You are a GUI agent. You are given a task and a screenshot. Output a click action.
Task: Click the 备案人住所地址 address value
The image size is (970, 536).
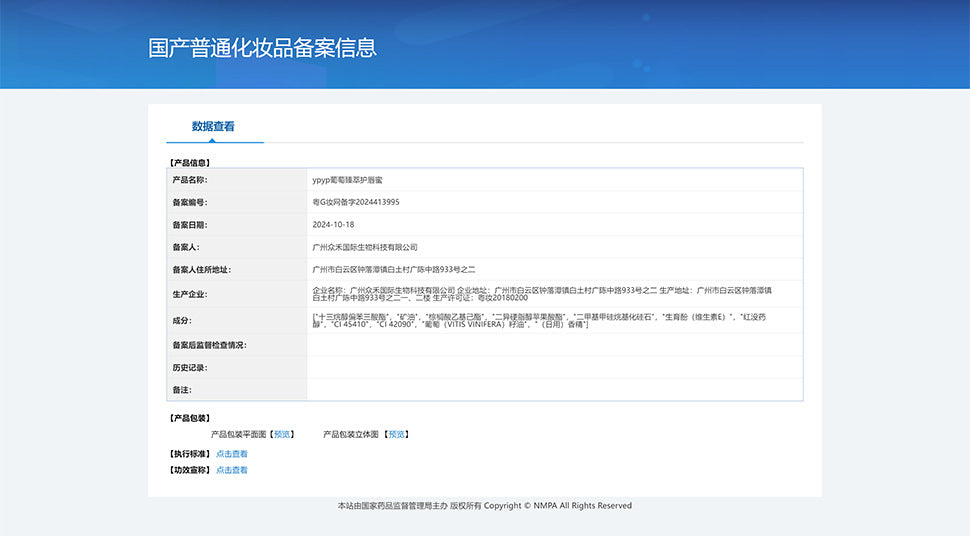click(x=393, y=269)
